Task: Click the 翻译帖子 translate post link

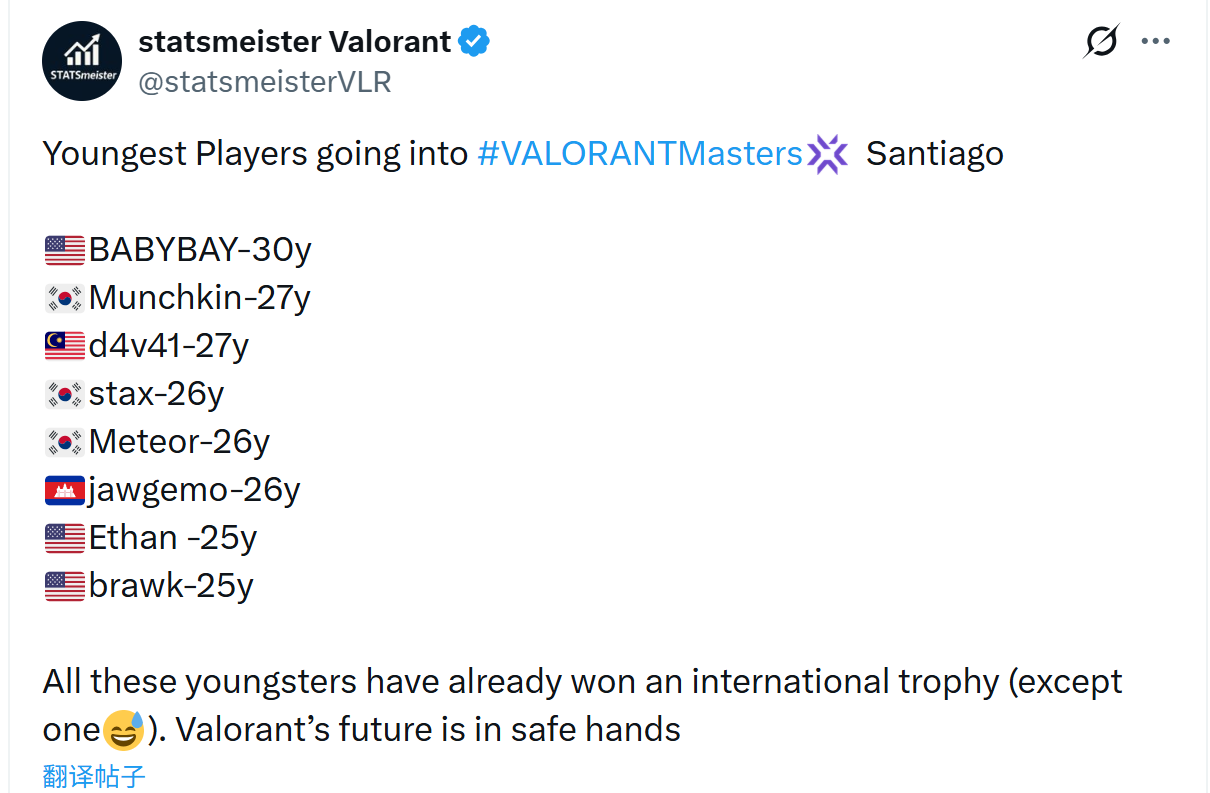Action: 94,776
